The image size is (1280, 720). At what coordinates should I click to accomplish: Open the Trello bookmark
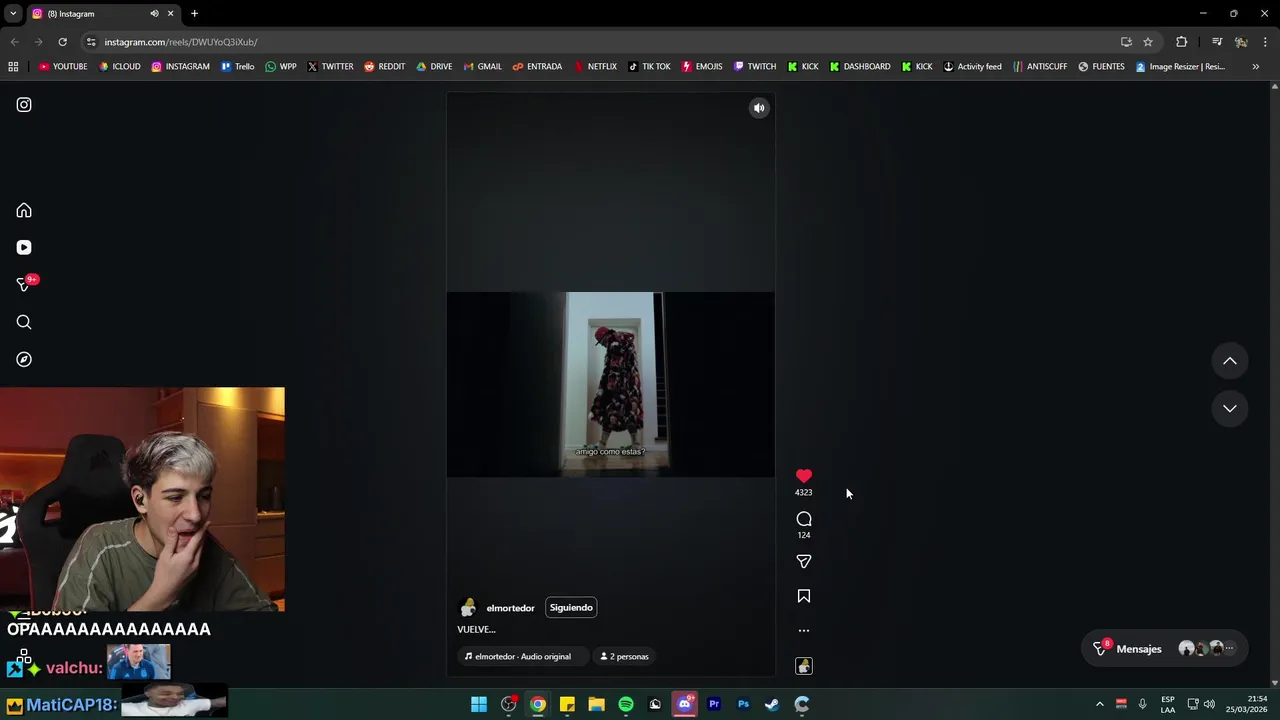coord(238,67)
